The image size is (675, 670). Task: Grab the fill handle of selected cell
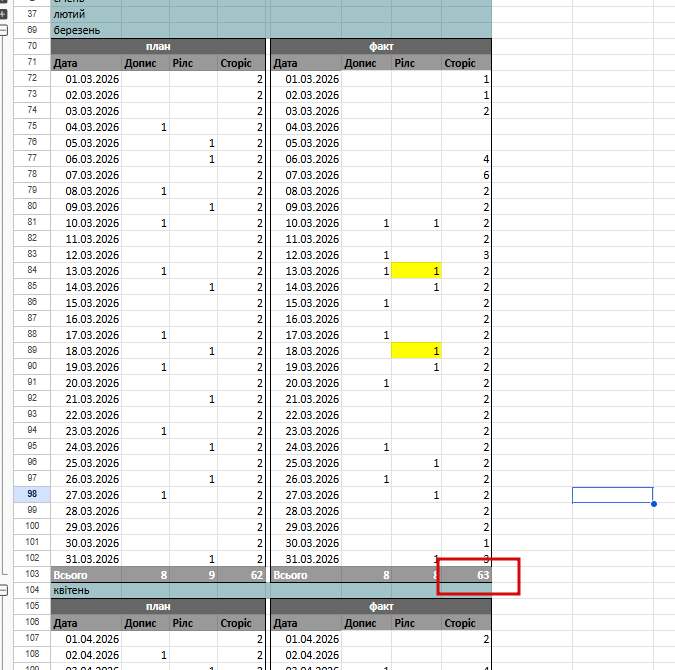point(653,503)
